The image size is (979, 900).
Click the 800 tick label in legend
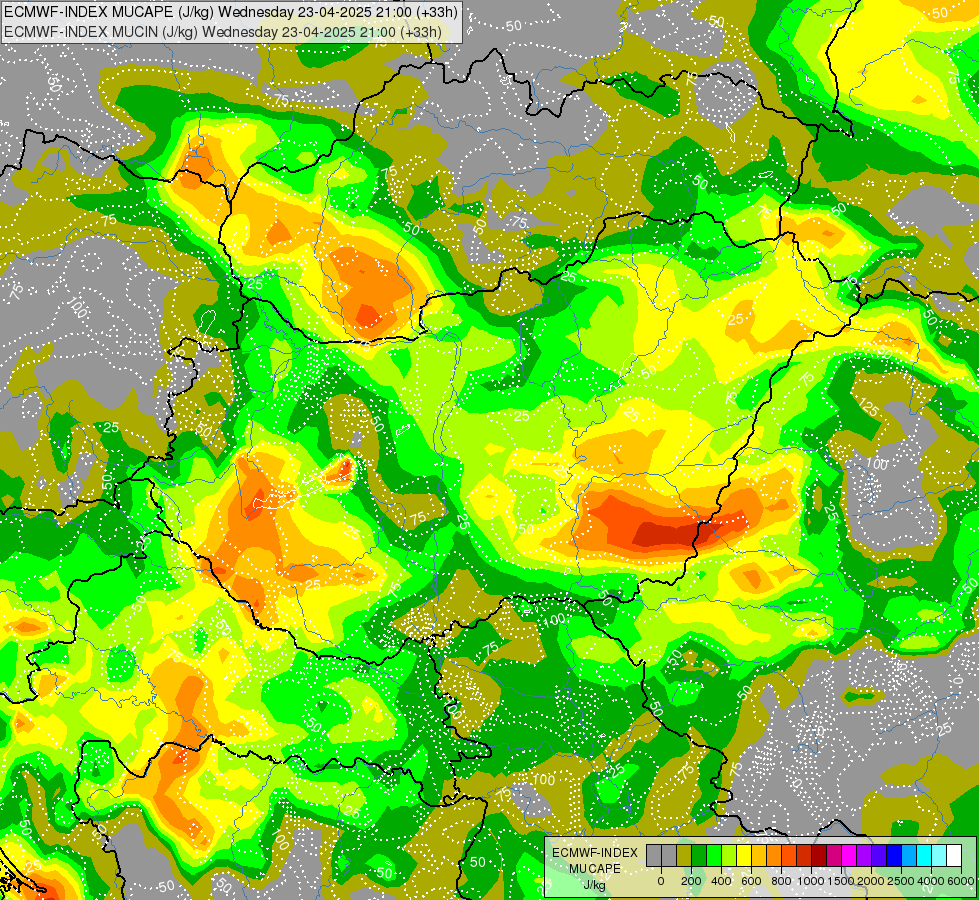781,881
